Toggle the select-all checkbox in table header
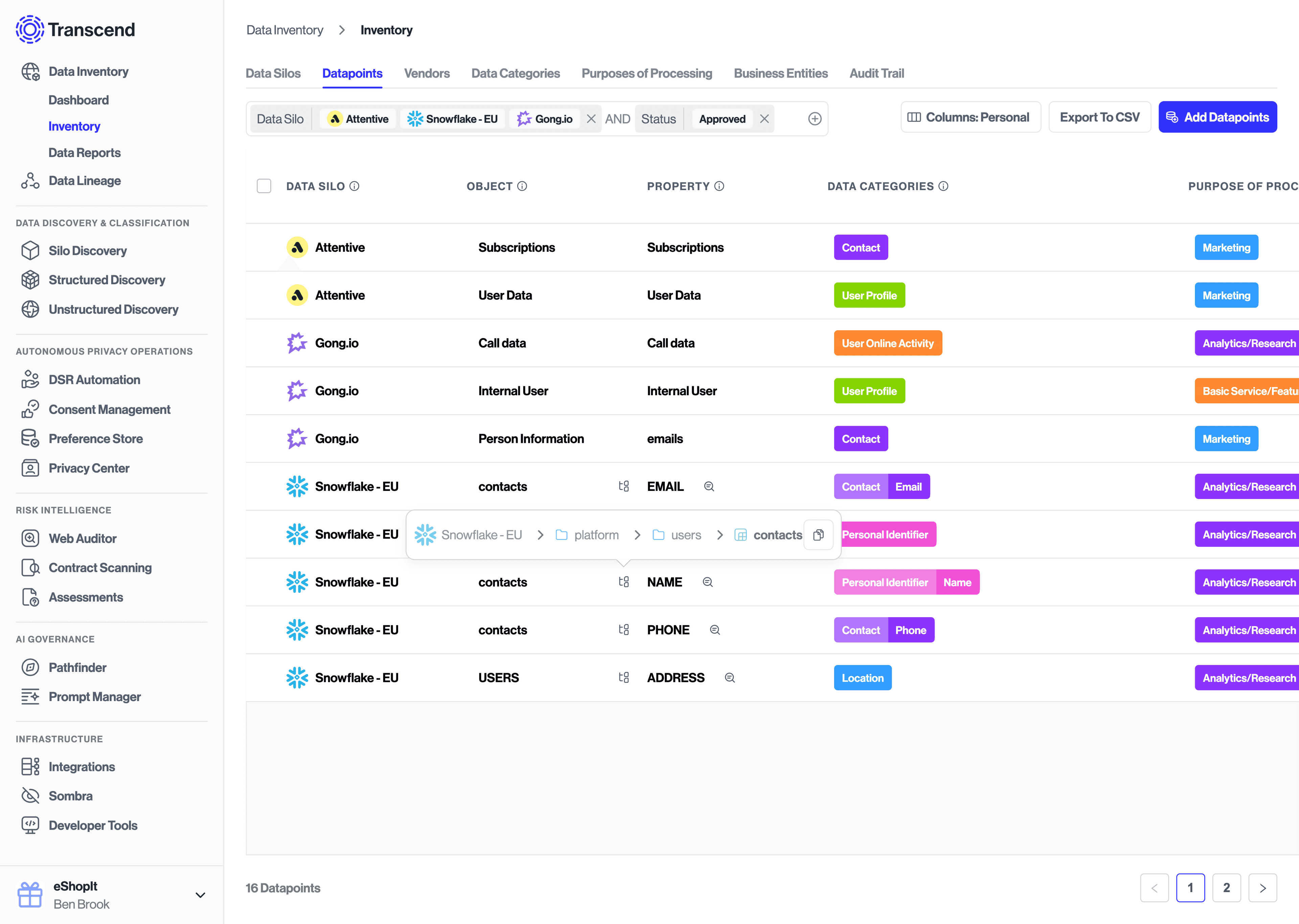This screenshot has width=1299, height=924. pos(264,186)
